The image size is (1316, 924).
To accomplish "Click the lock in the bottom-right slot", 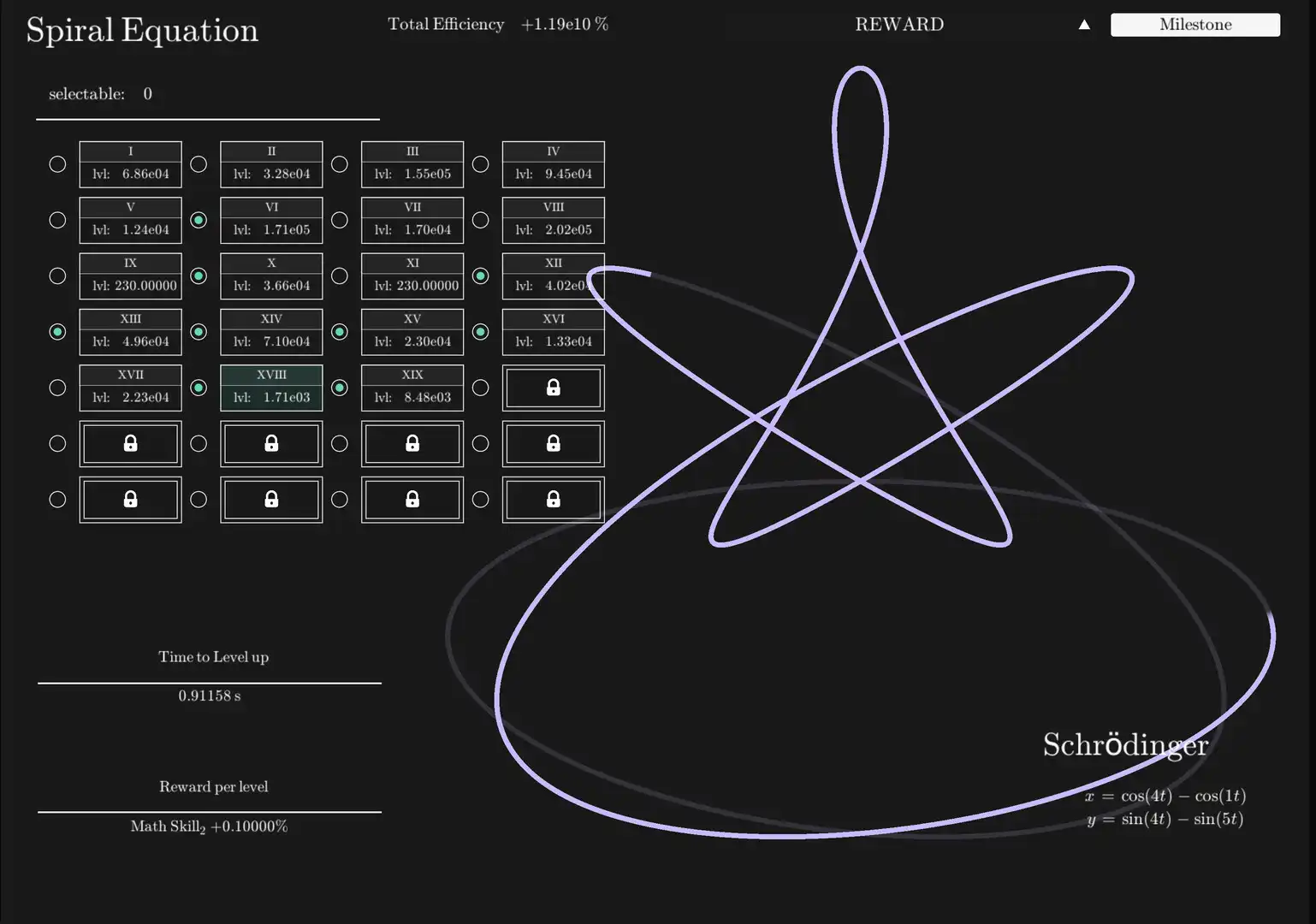I will 553,499.
